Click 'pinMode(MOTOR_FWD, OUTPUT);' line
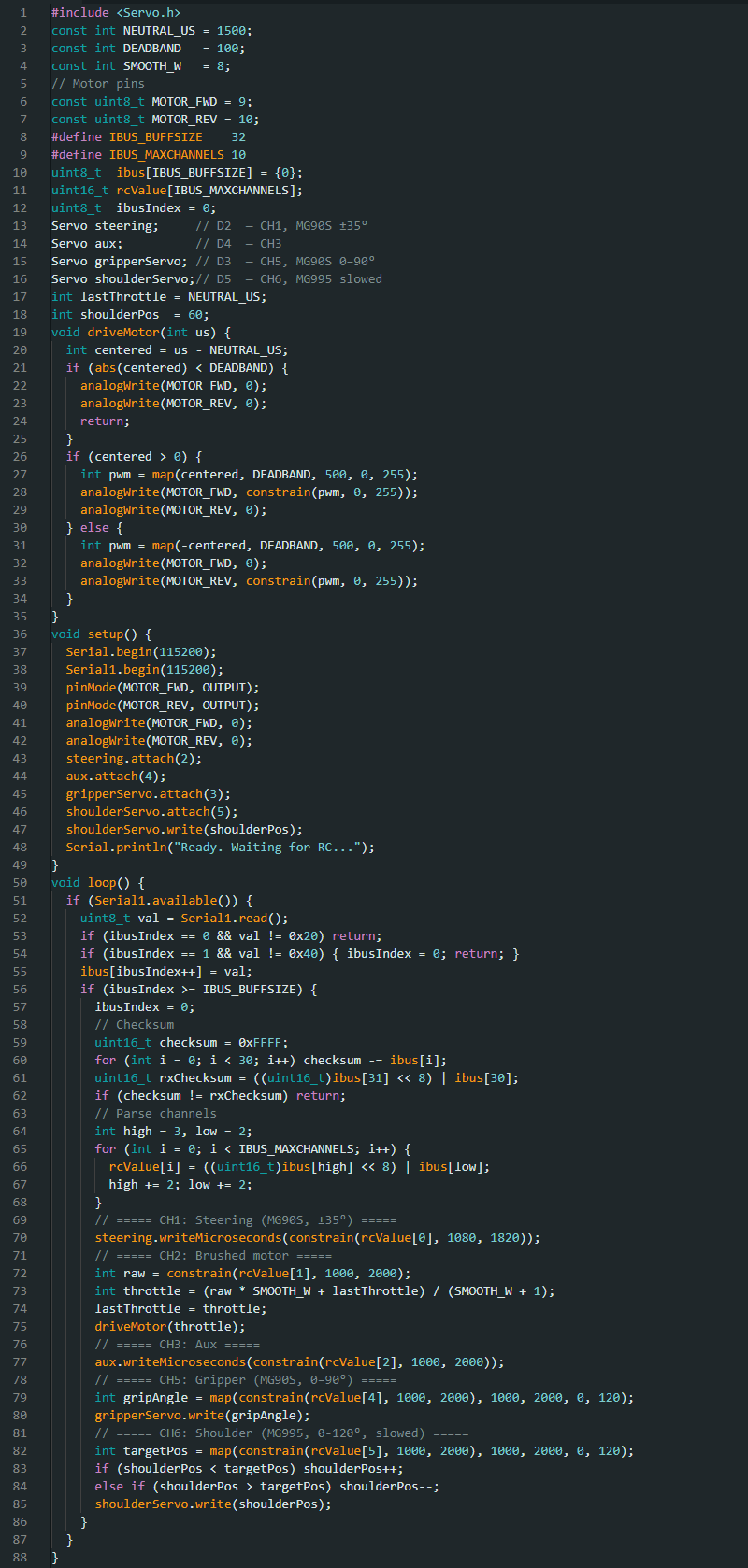Image resolution: width=748 pixels, height=1568 pixels. coord(163,688)
